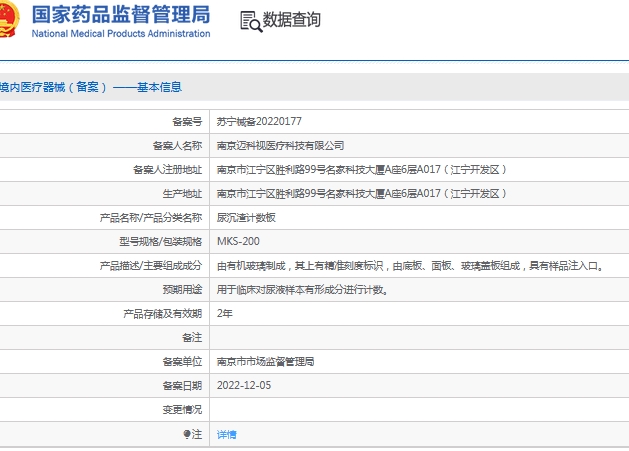Viewport: 629px width, 451px height.
Task: Select filing authority 南京市市场监督管理局
Action: (x=266, y=362)
